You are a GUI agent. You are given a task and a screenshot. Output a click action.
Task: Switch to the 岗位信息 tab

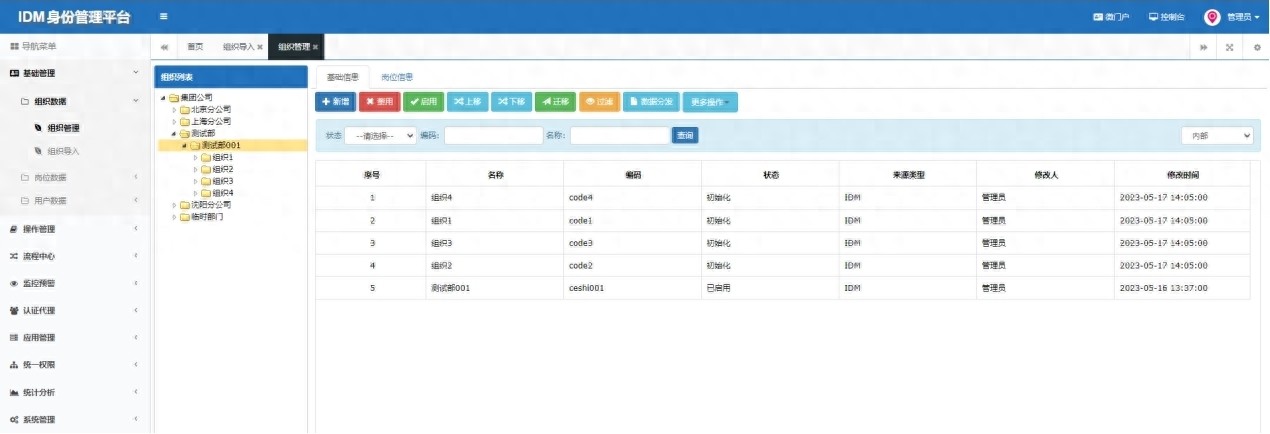397,77
